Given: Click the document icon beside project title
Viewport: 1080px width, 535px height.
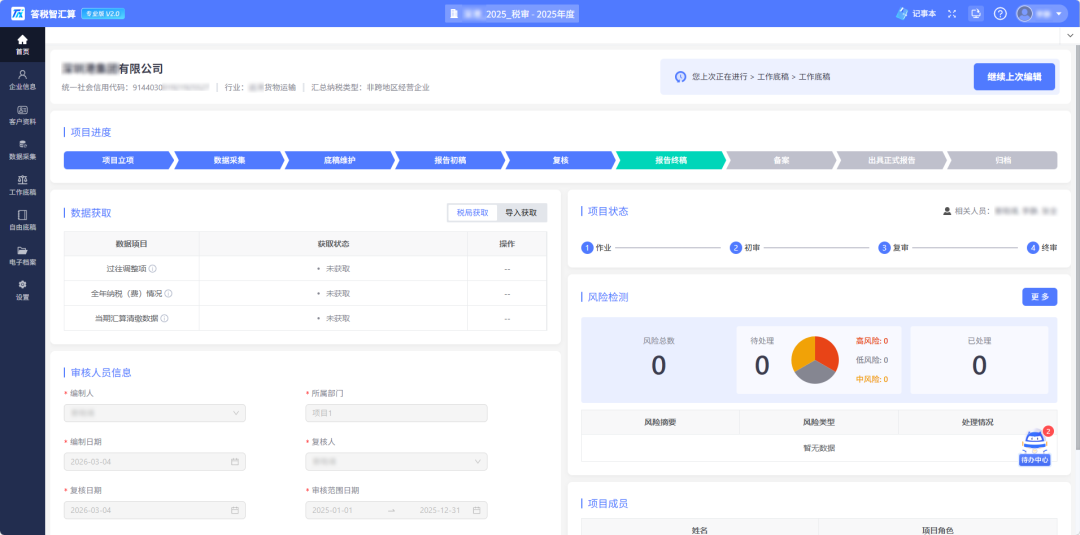Looking at the screenshot, I should coord(454,14).
